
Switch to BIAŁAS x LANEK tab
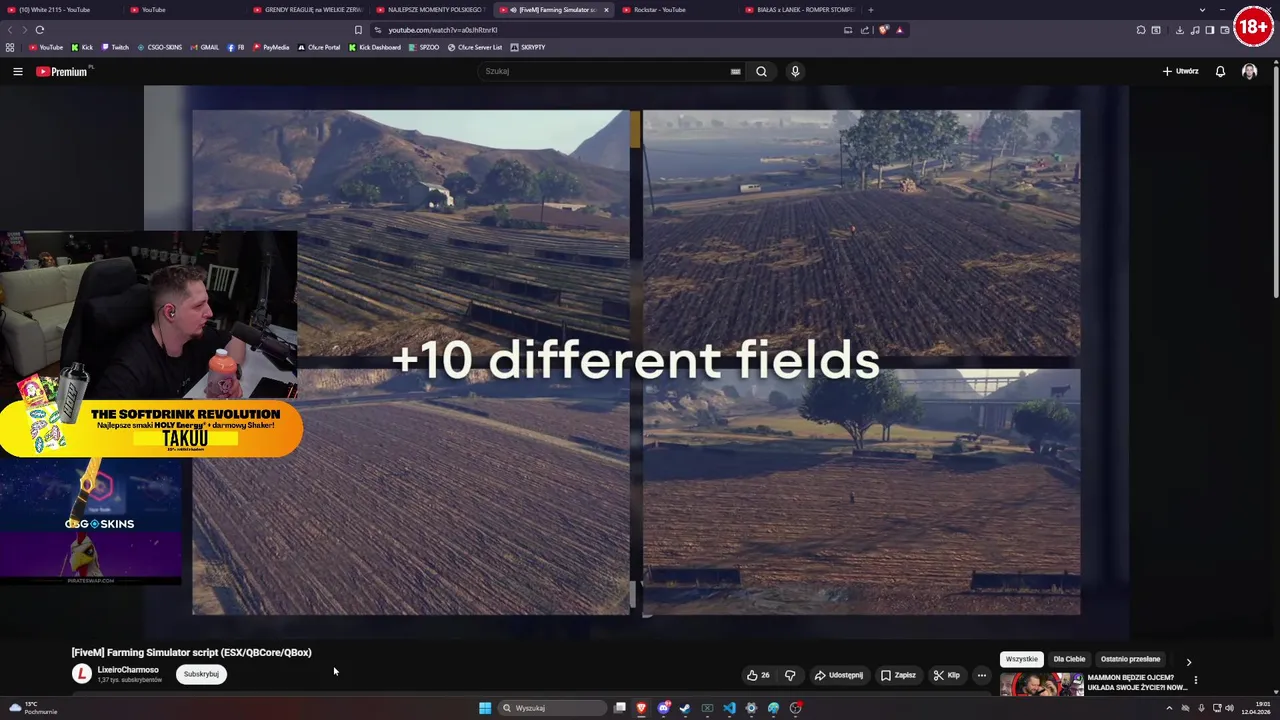pyautogui.click(x=801, y=10)
